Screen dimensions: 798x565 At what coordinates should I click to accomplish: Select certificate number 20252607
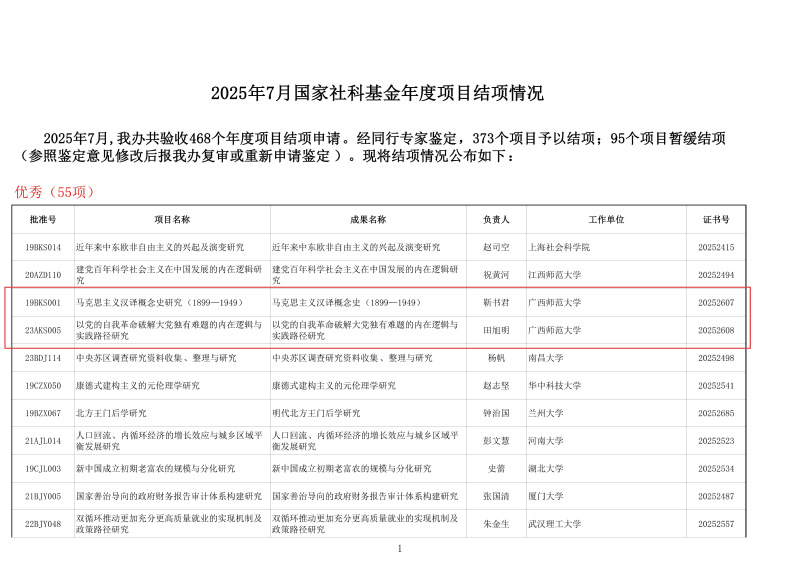tap(716, 302)
